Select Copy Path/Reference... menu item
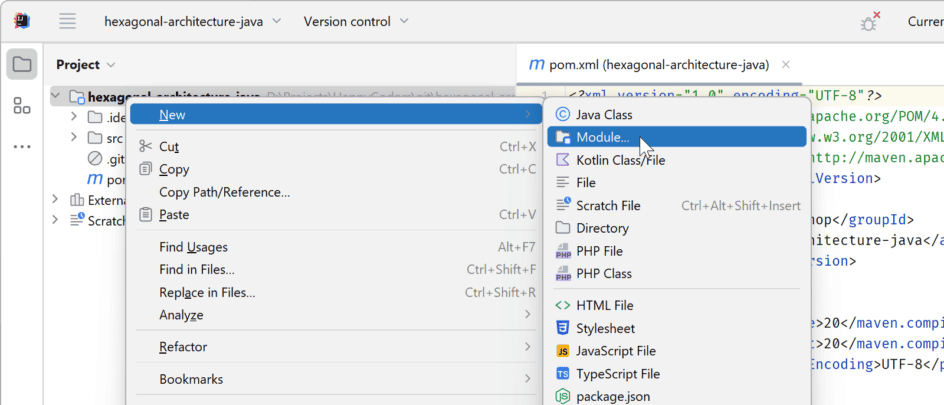 pos(224,192)
